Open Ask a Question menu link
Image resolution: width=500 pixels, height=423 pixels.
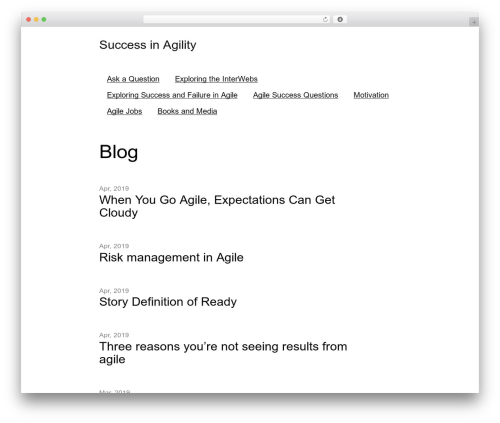(x=133, y=79)
